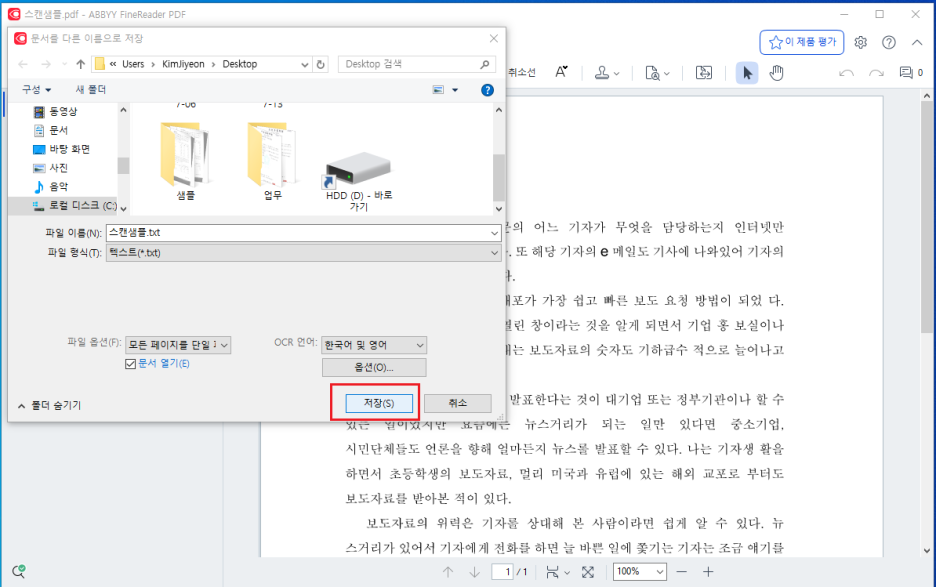Refresh the folder view in save dialog

pyautogui.click(x=321, y=64)
